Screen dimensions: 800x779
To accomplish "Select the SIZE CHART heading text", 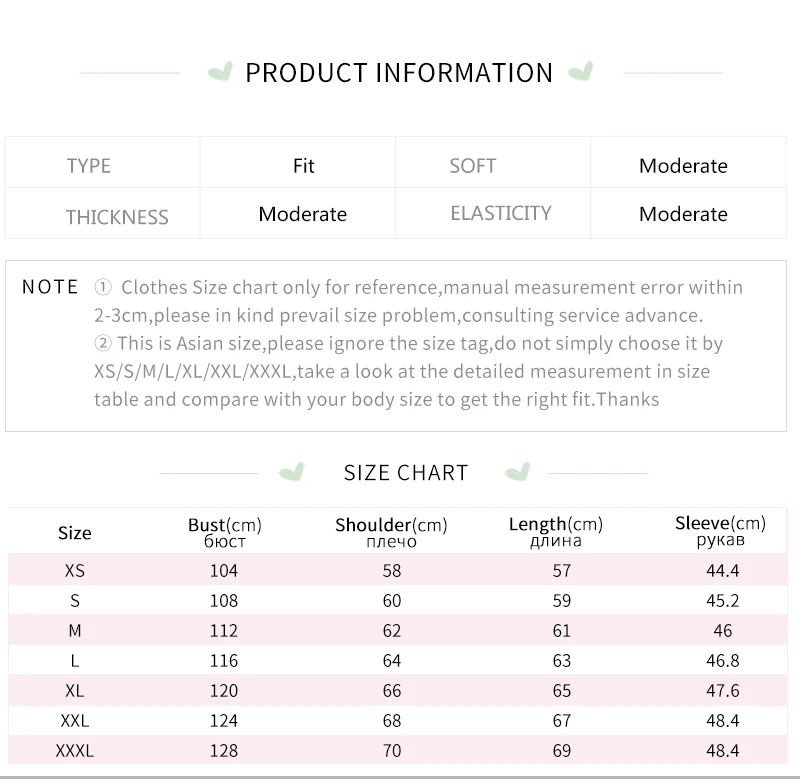I will point(406,473).
